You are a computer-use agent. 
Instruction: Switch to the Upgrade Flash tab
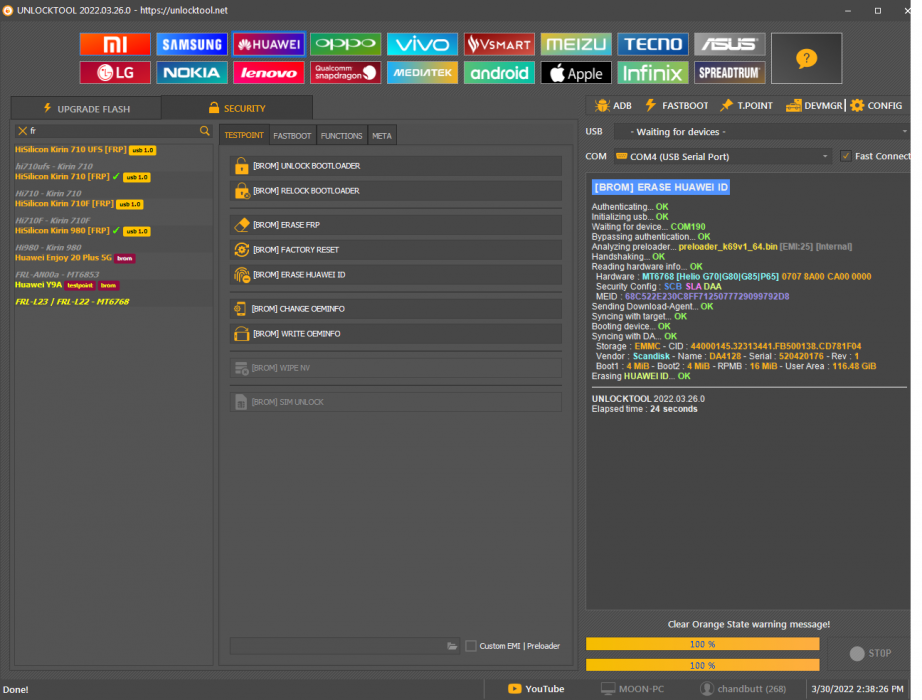86,109
